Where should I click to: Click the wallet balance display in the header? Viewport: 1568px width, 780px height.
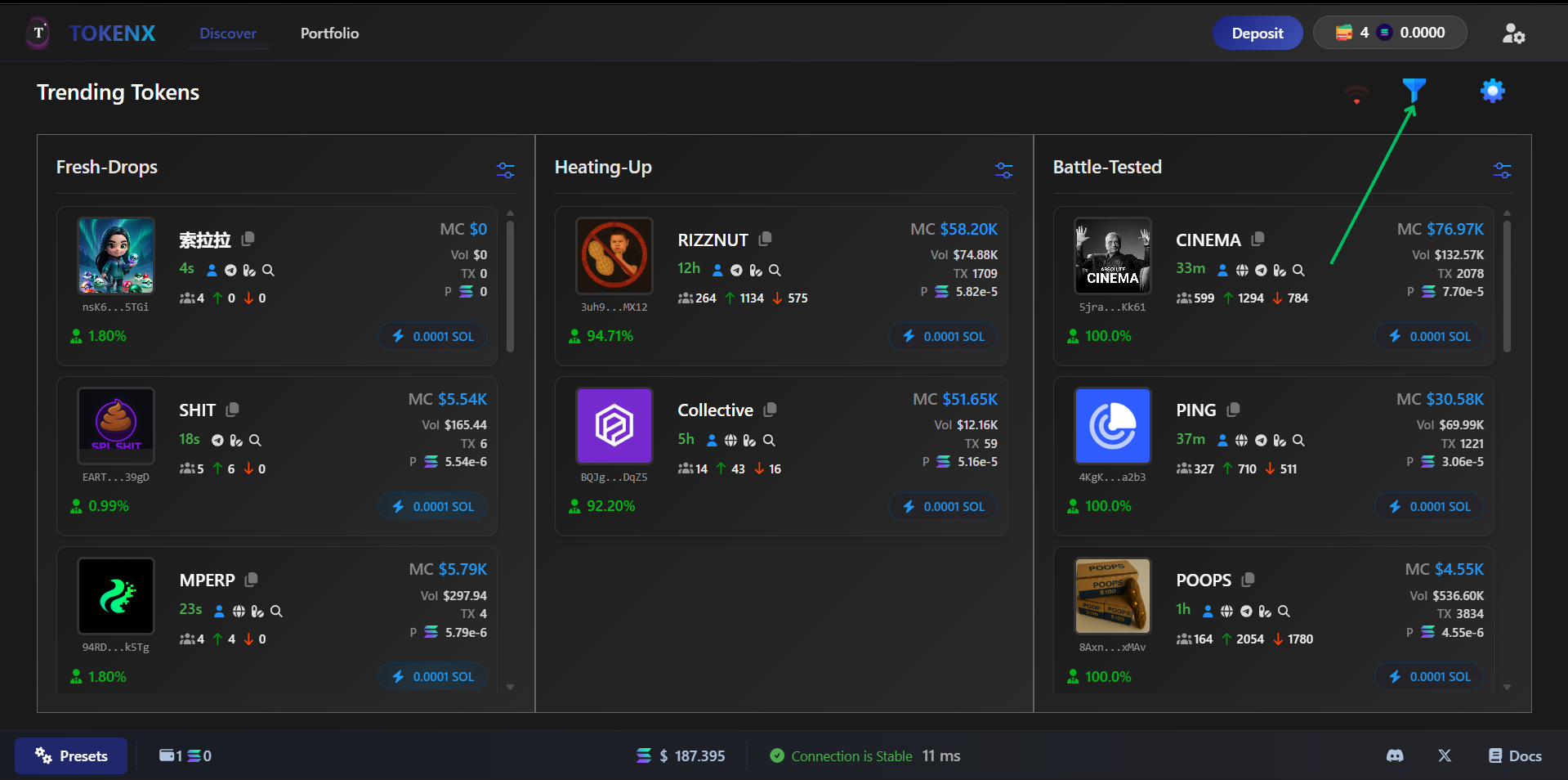[x=1389, y=33]
